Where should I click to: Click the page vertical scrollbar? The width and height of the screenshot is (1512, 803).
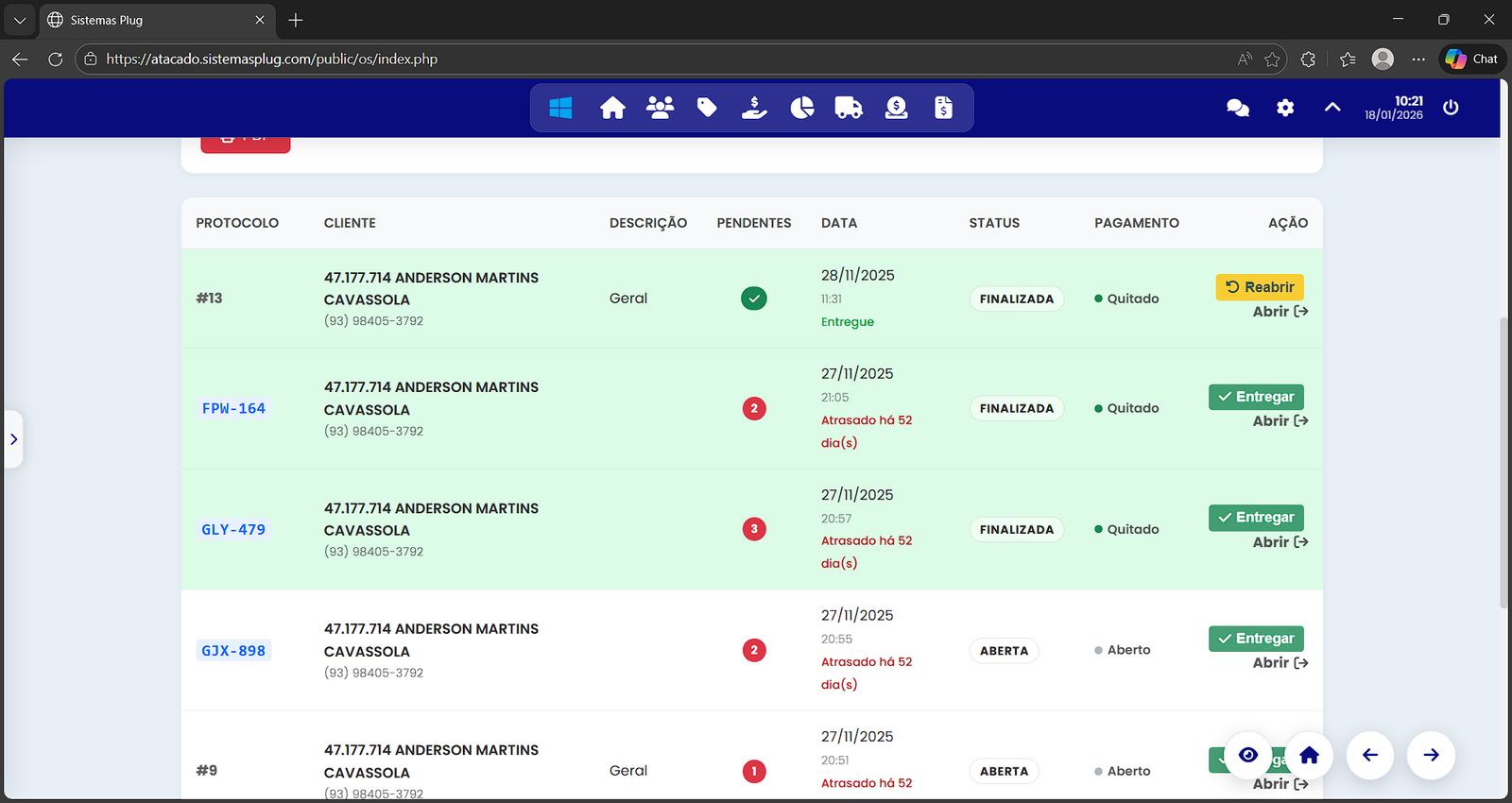(1503, 463)
